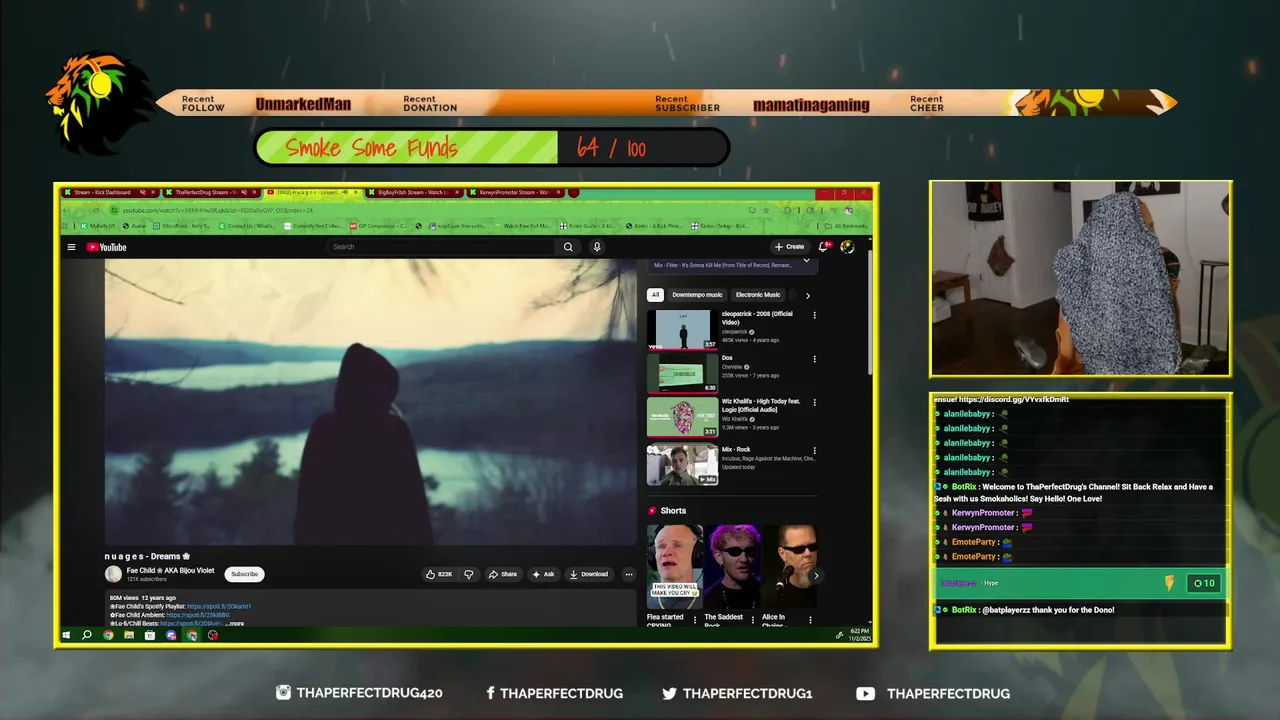Open options menu for Mix - Rock
This screenshot has width=1280, height=720.
[x=814, y=451]
